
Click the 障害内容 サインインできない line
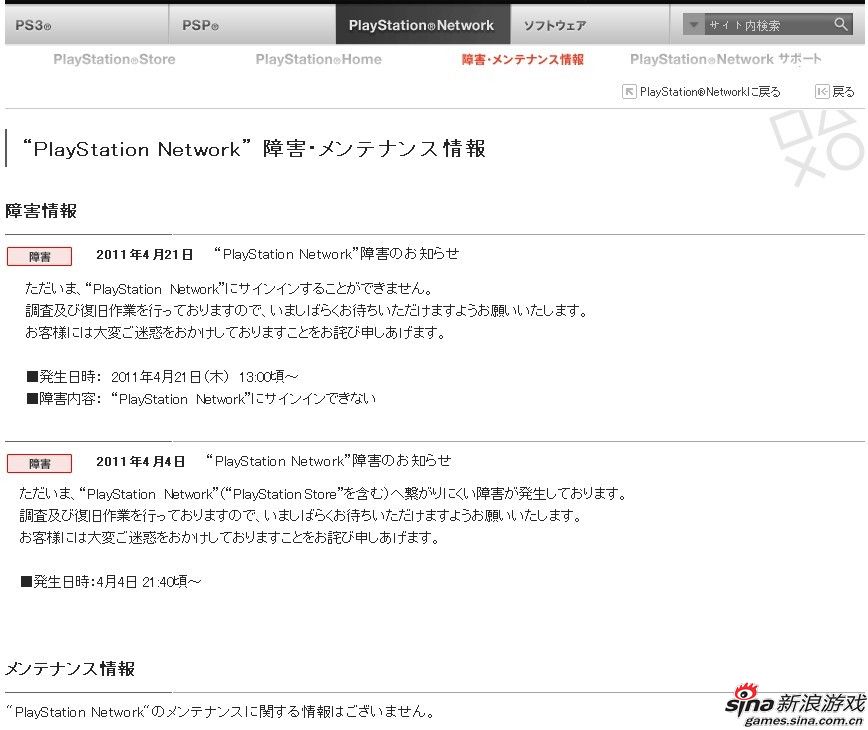point(201,399)
